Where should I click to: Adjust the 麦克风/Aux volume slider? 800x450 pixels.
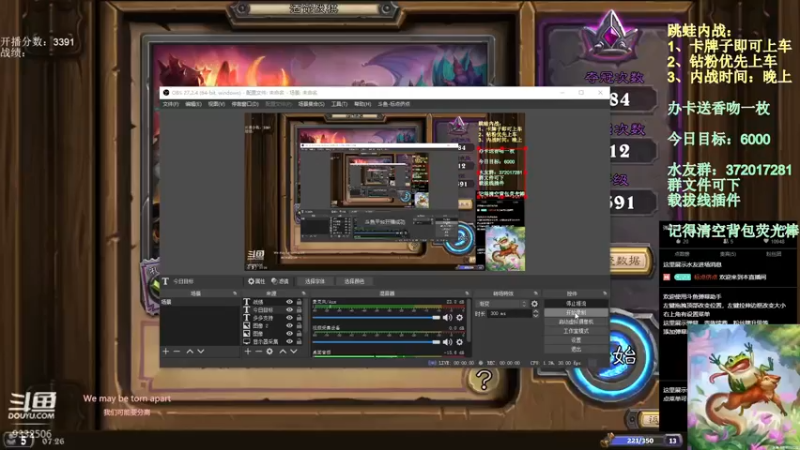click(376, 317)
